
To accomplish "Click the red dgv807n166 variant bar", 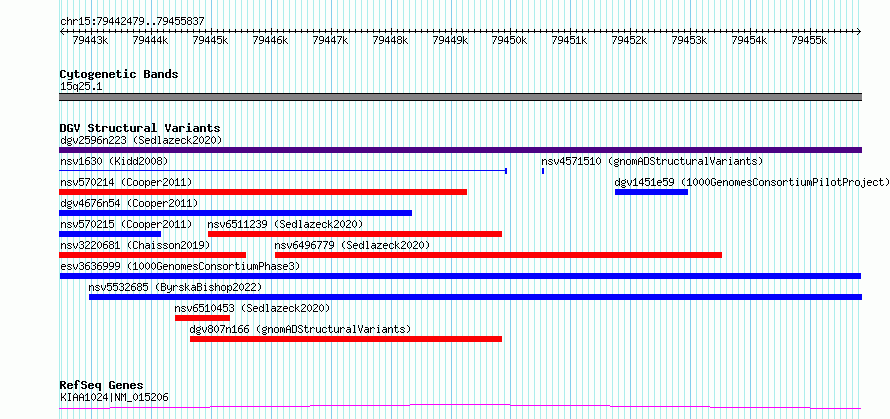I will pyautogui.click(x=346, y=339).
